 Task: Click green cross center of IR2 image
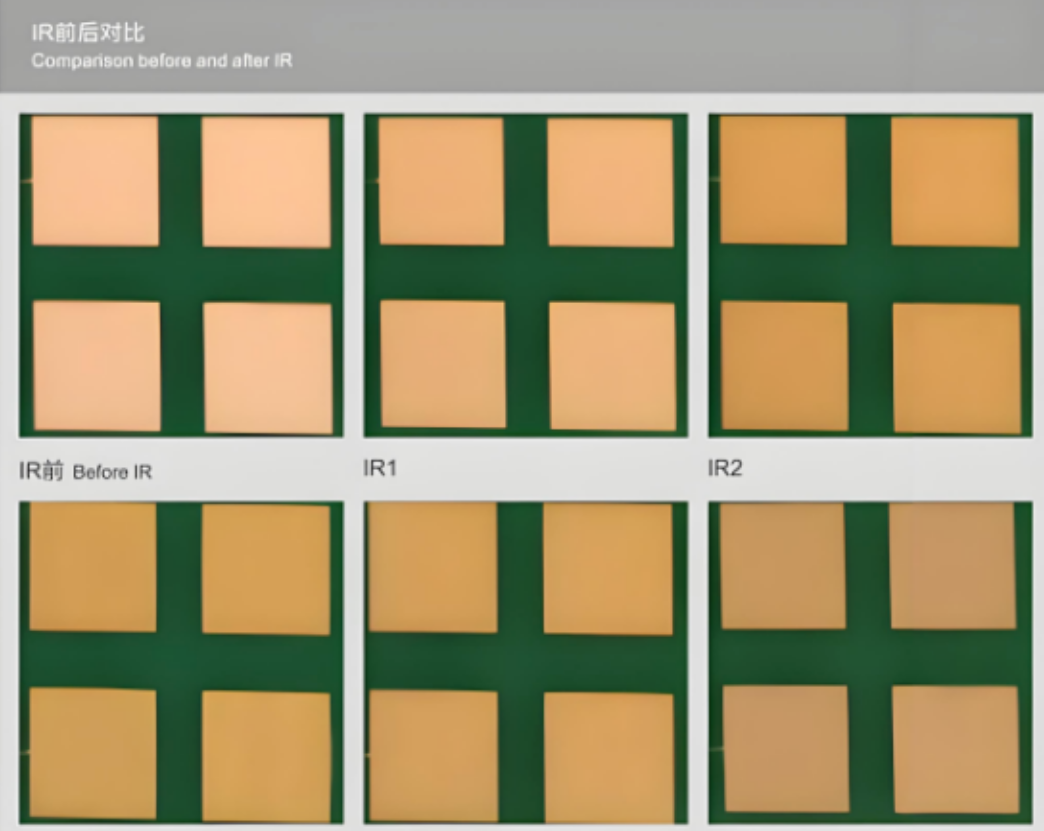(x=869, y=273)
